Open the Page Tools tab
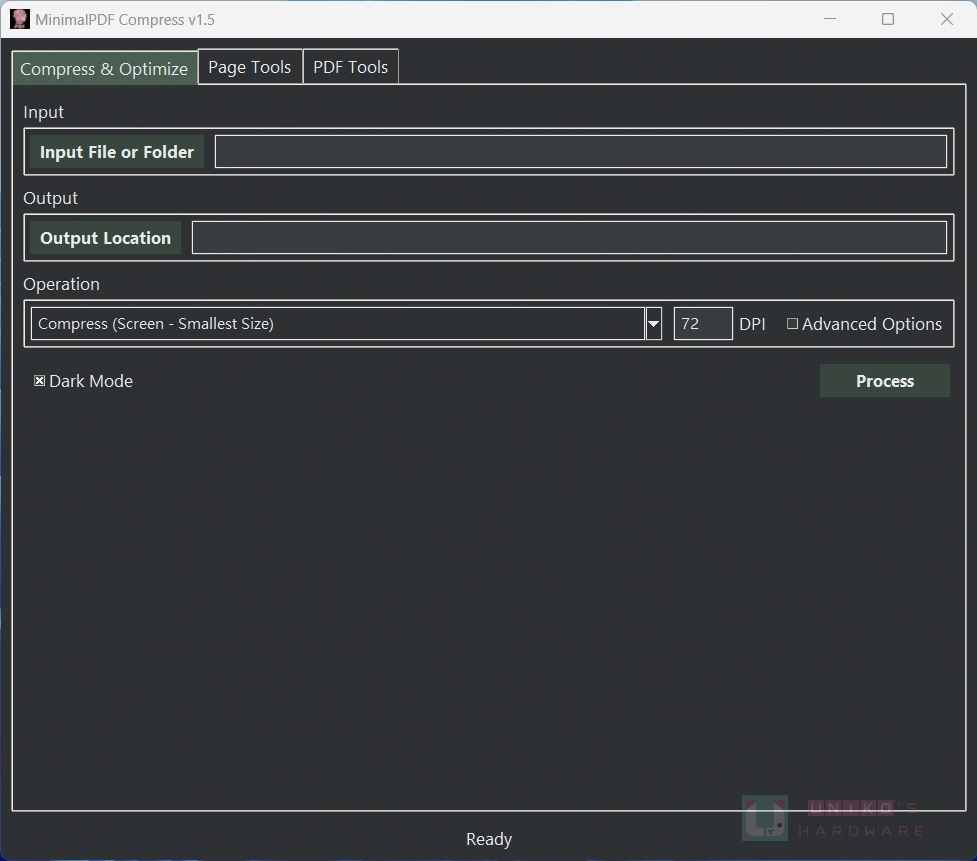Viewport: 977px width, 861px height. tap(250, 67)
